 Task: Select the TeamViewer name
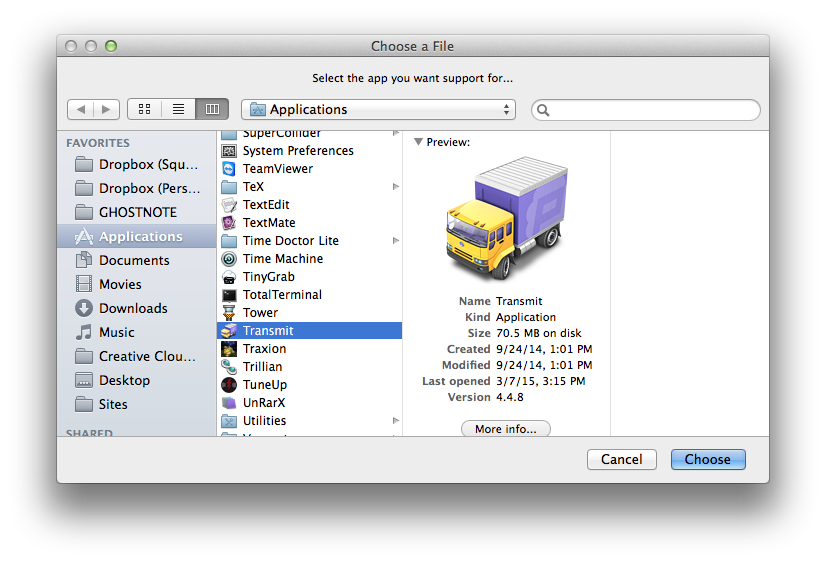click(278, 169)
